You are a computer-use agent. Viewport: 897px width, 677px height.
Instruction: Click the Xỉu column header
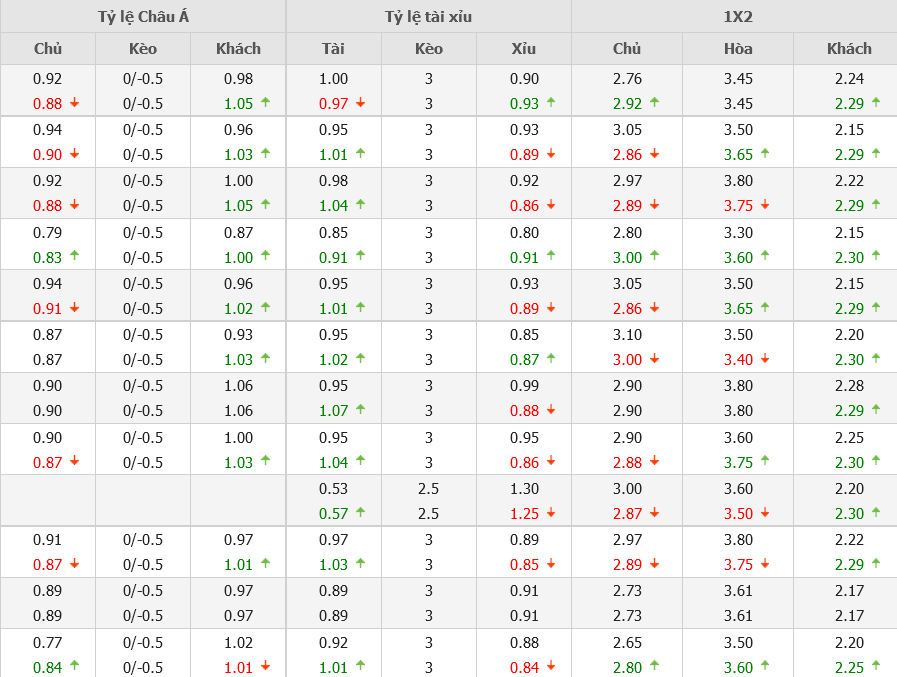523,48
